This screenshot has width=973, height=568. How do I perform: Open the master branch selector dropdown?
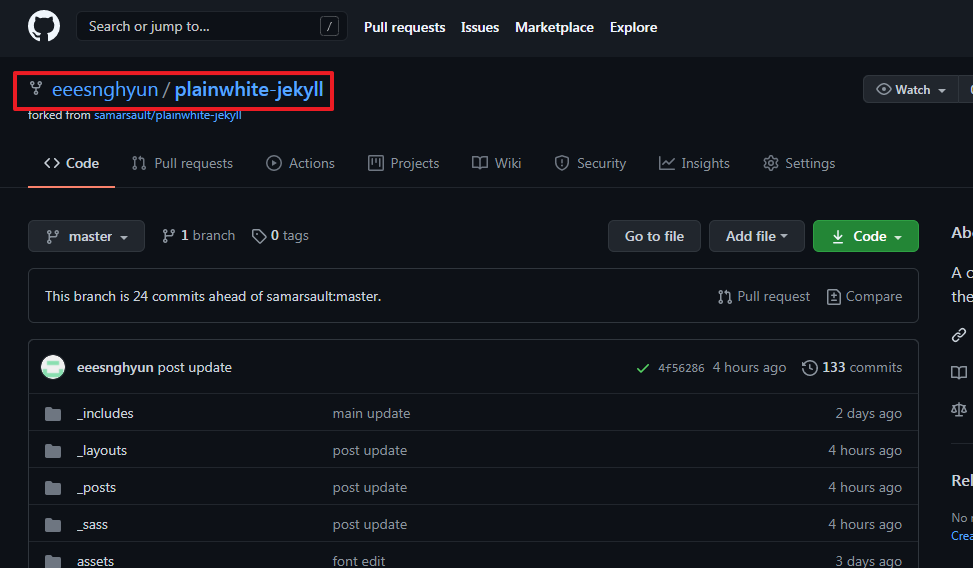pyautogui.click(x=86, y=236)
